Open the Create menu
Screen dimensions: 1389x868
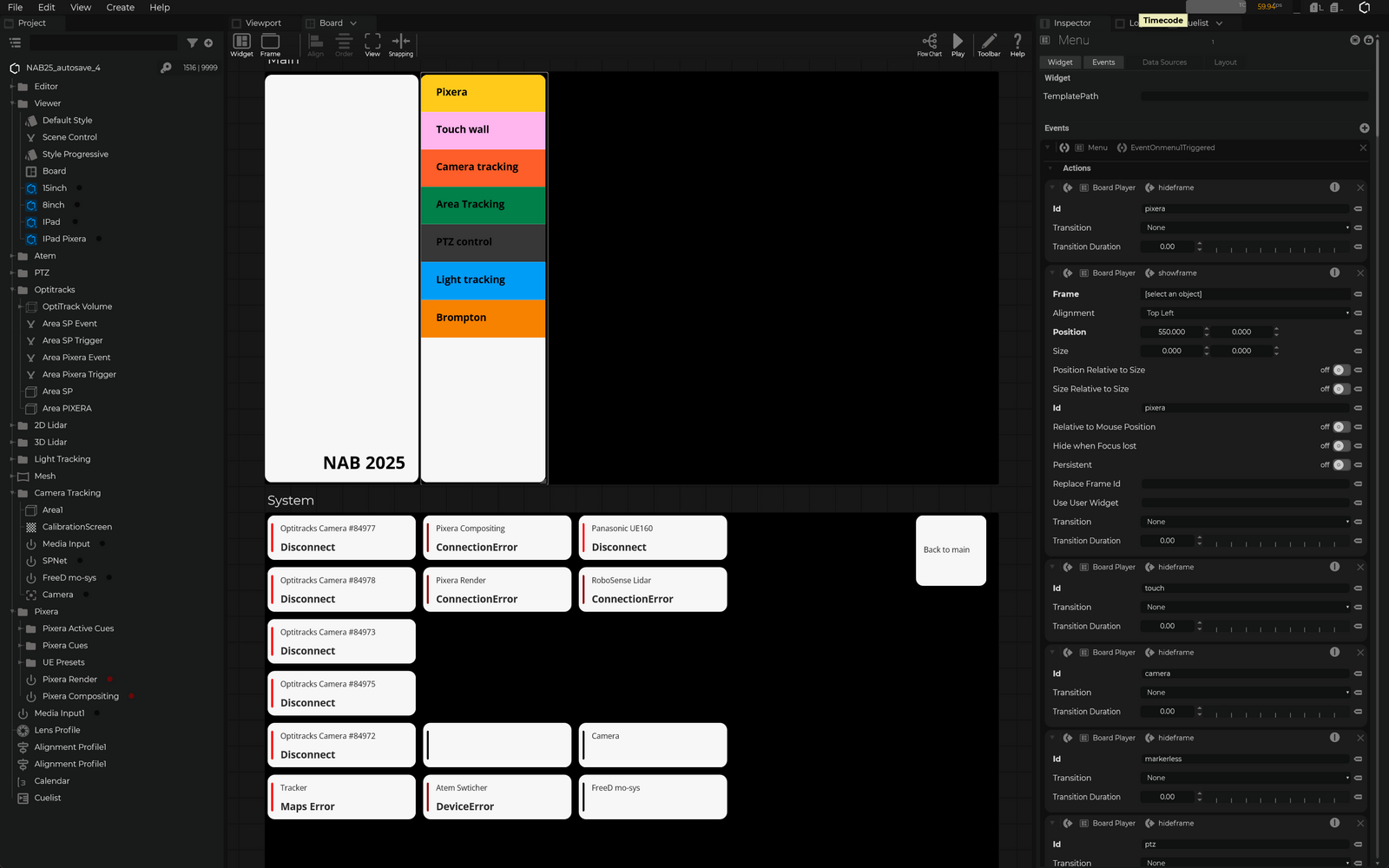(x=120, y=7)
